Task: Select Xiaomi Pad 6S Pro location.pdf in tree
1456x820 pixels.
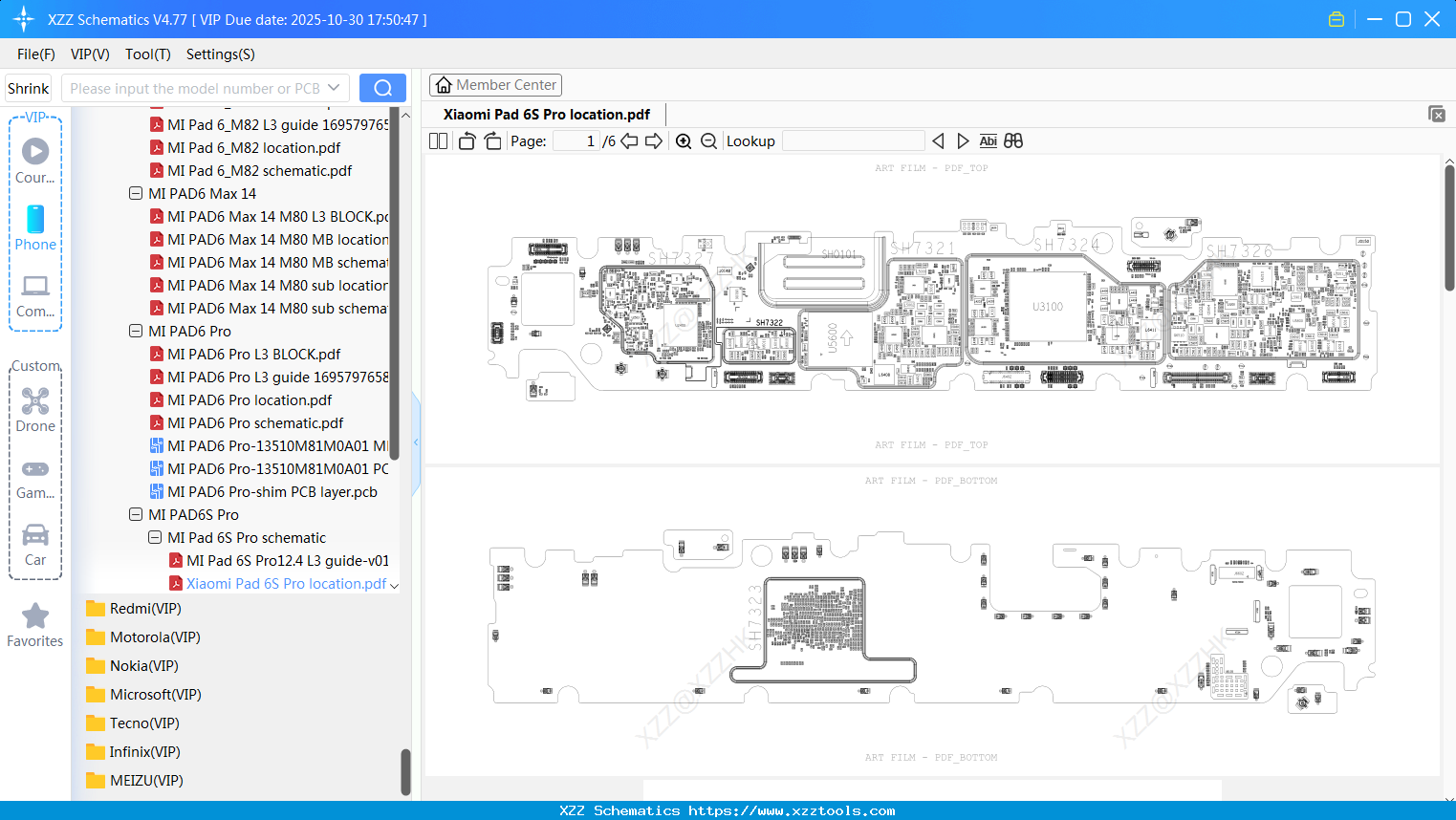Action: [278, 584]
